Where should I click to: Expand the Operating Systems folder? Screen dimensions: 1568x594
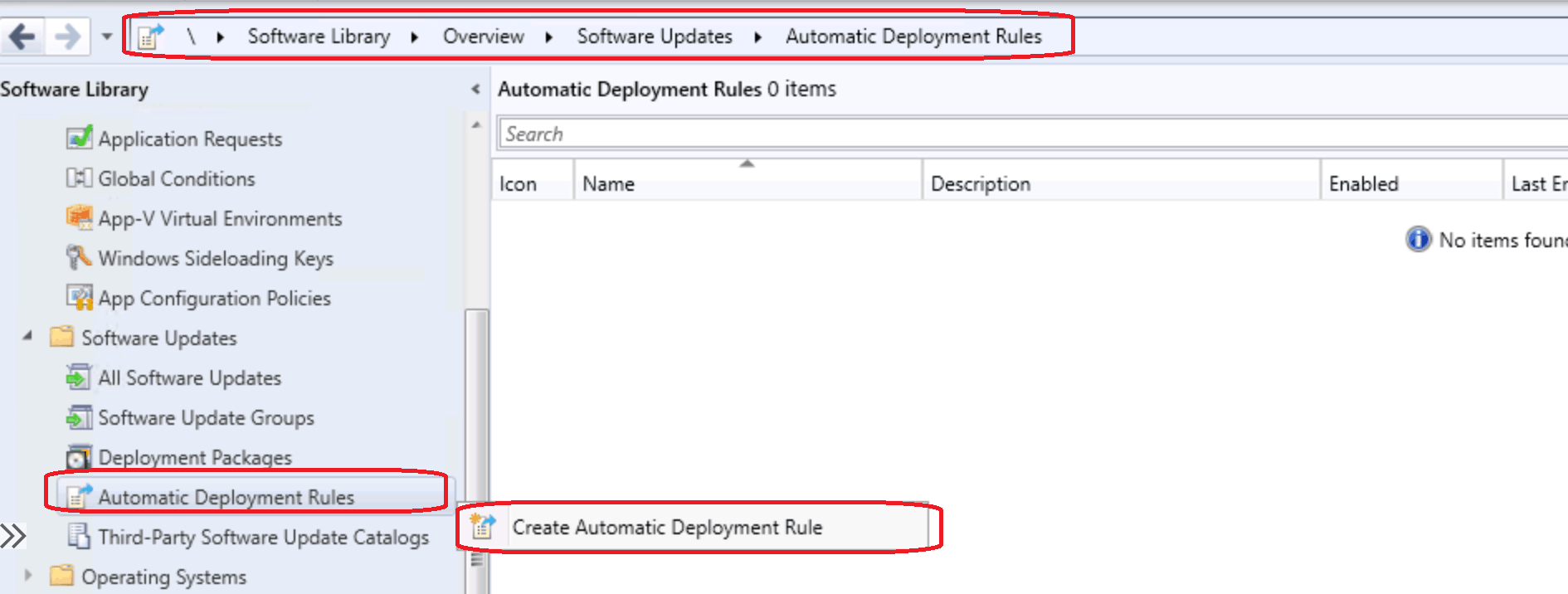click(x=27, y=575)
